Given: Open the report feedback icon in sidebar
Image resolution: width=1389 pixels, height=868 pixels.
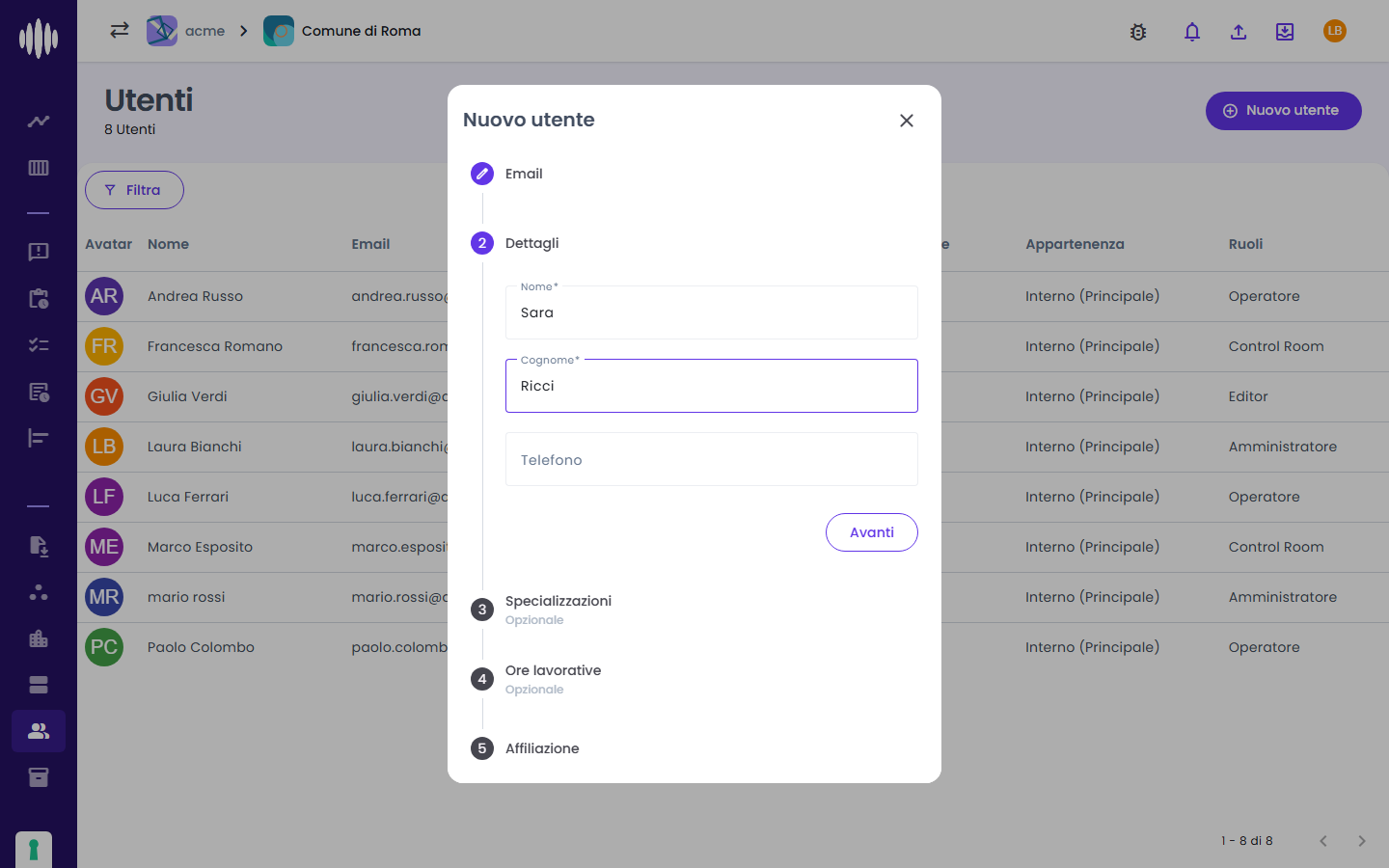Looking at the screenshot, I should 39,252.
